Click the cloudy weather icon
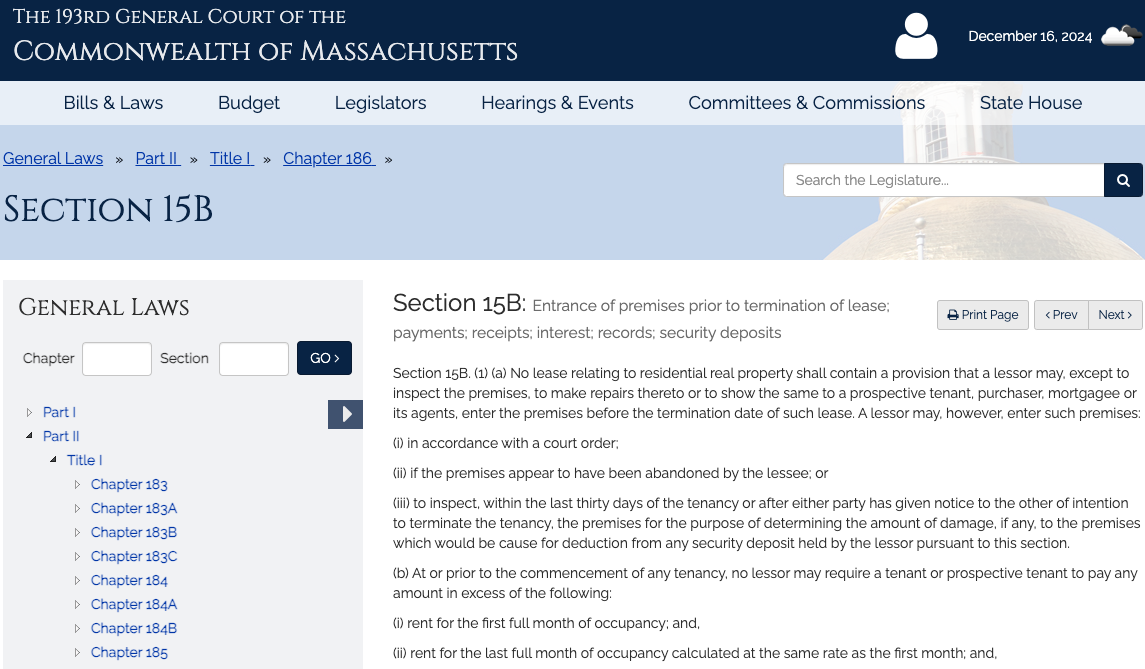 tap(1121, 36)
